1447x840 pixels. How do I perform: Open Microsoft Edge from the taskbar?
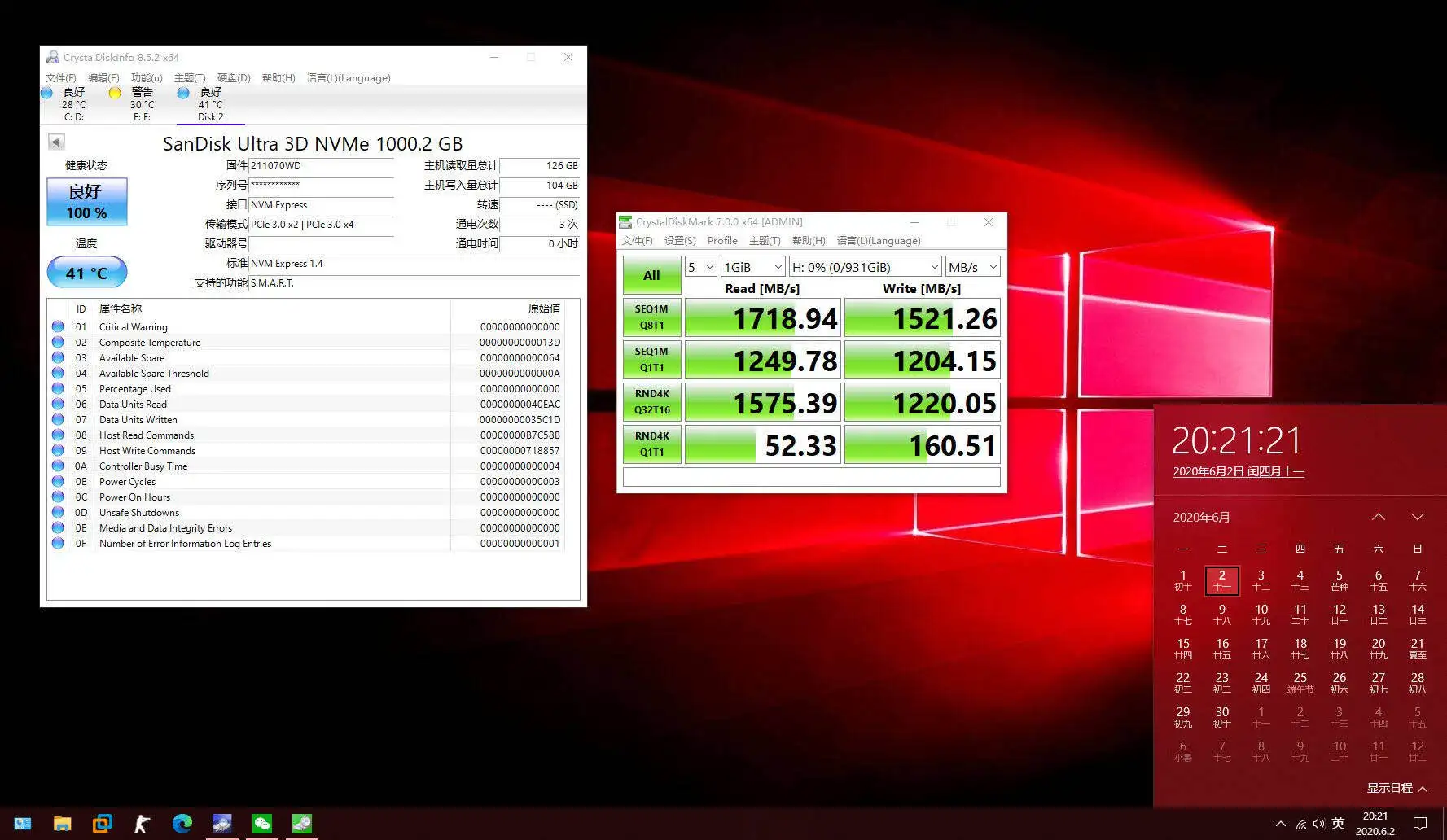182,824
